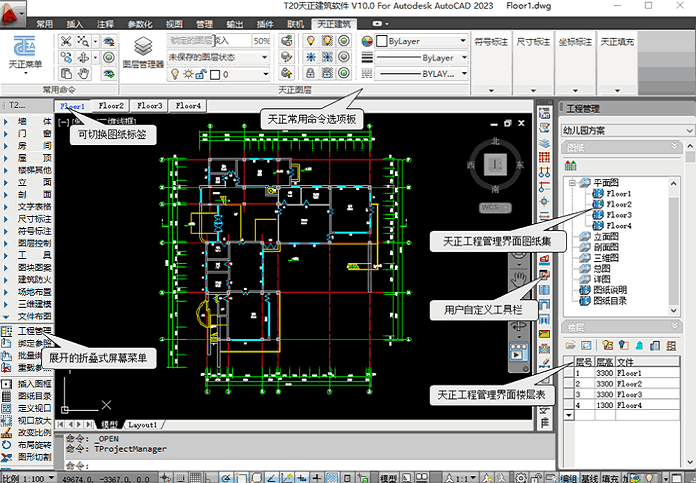Toggle the 基线 status bar button
The height and width of the screenshot is (483, 696).
pyautogui.click(x=591, y=476)
